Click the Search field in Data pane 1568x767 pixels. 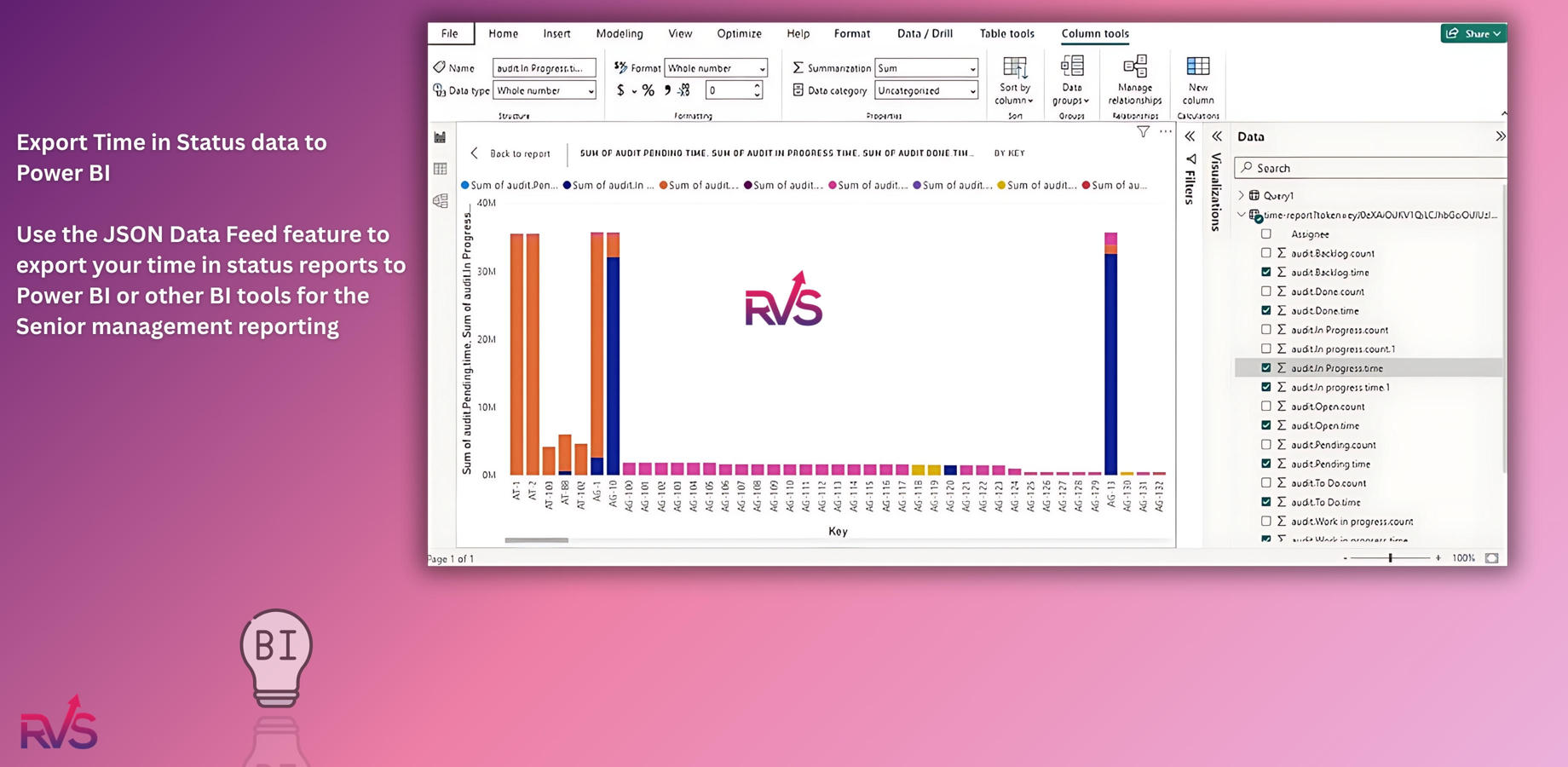pyautogui.click(x=1370, y=168)
